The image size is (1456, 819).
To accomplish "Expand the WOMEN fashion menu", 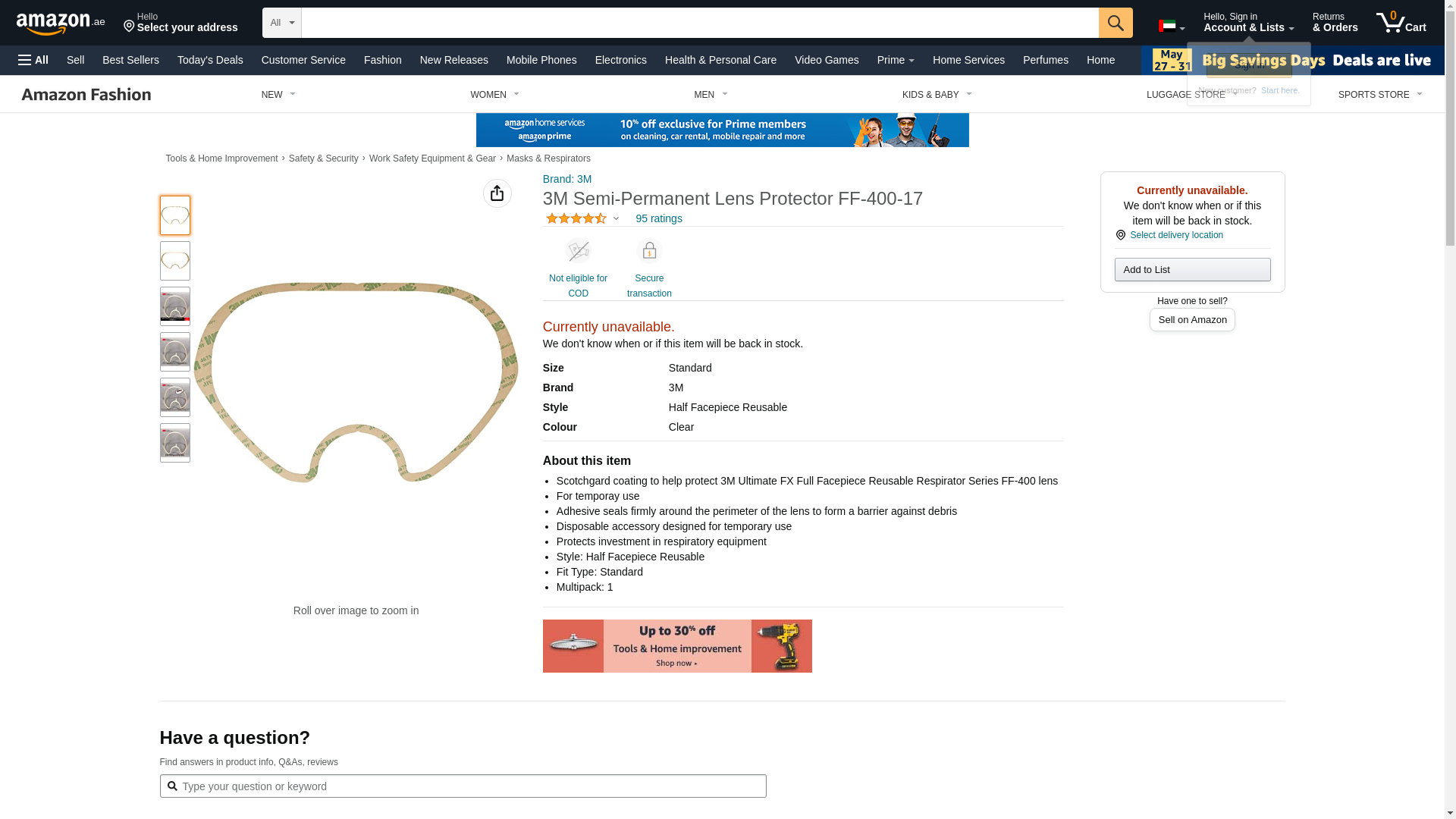I will 494,95.
